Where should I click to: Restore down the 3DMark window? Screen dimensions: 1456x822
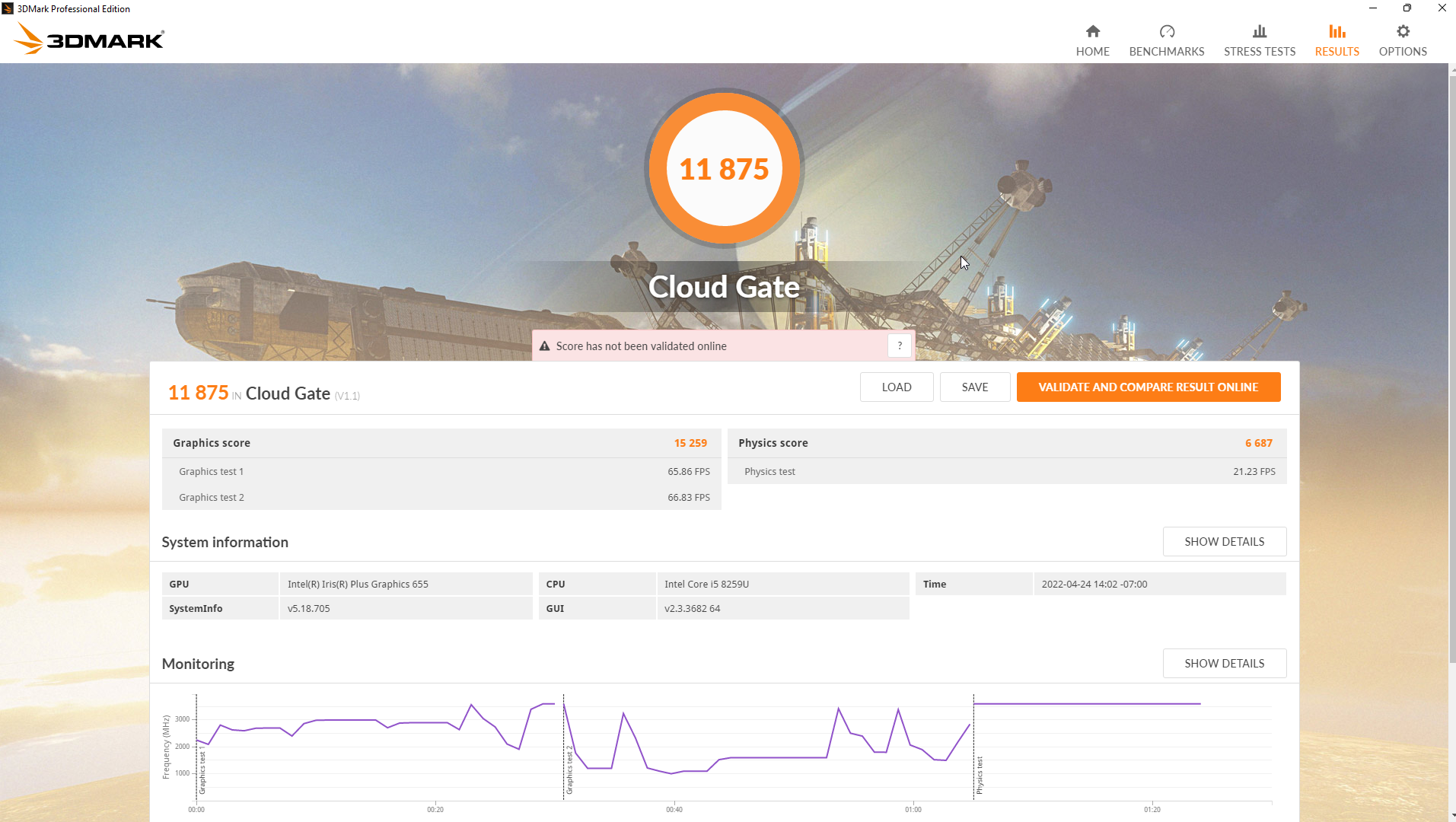(1407, 8)
